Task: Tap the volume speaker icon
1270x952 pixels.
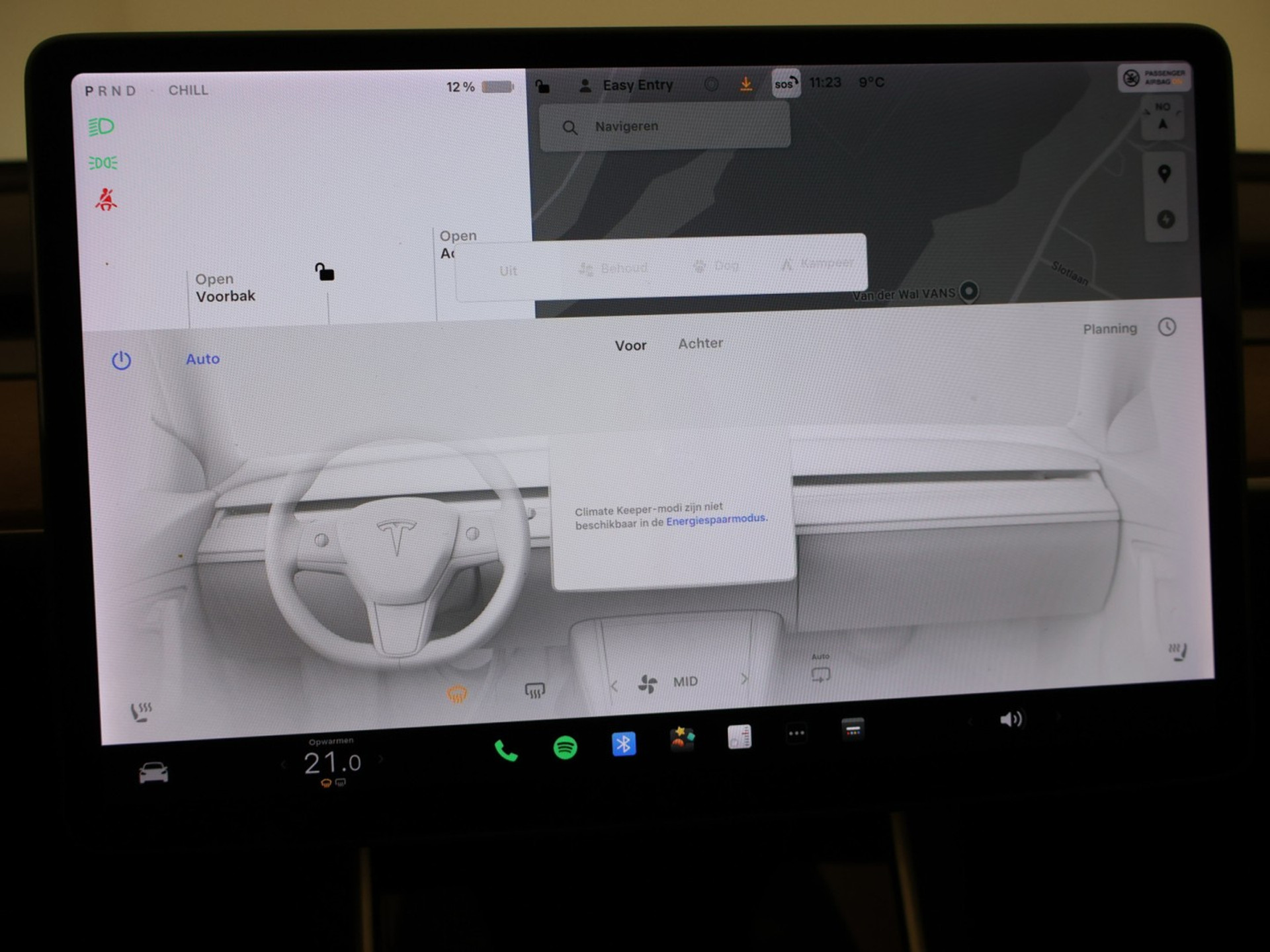Action: (1011, 719)
